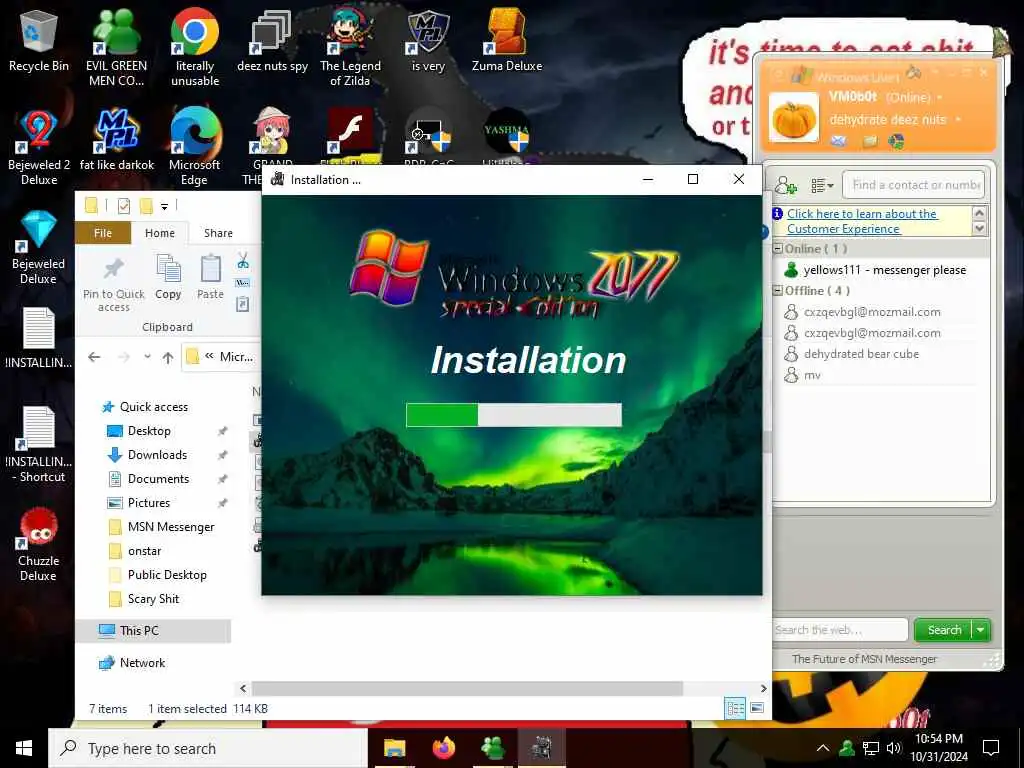
Task: Switch to details view icon in Explorer
Action: [735, 708]
